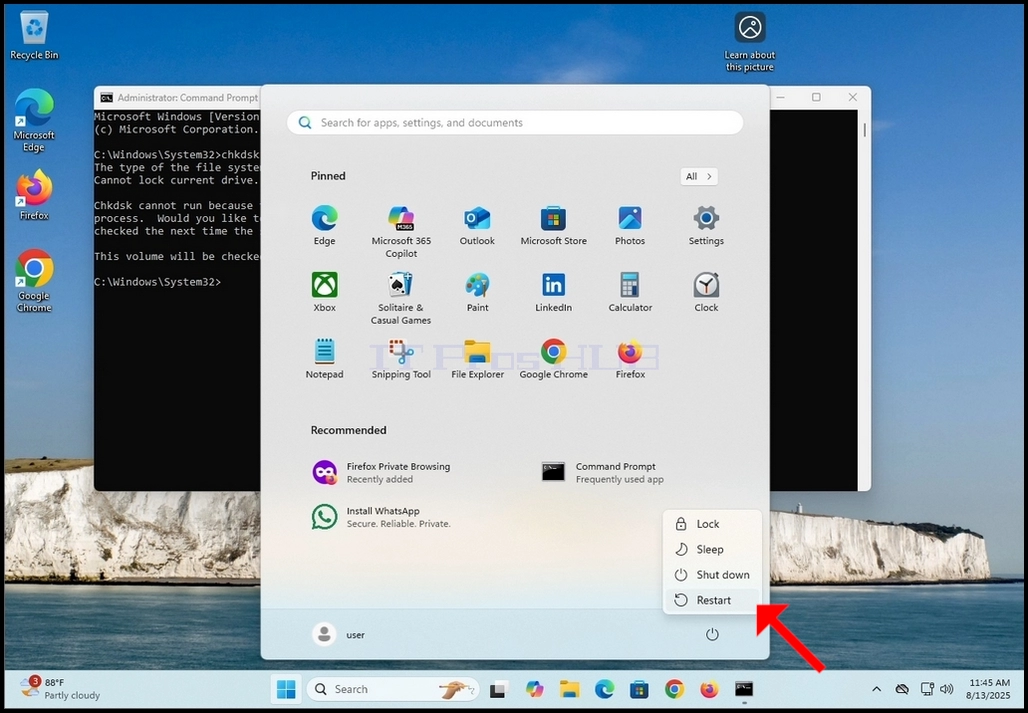Open Firefox from the pinned apps

630,358
